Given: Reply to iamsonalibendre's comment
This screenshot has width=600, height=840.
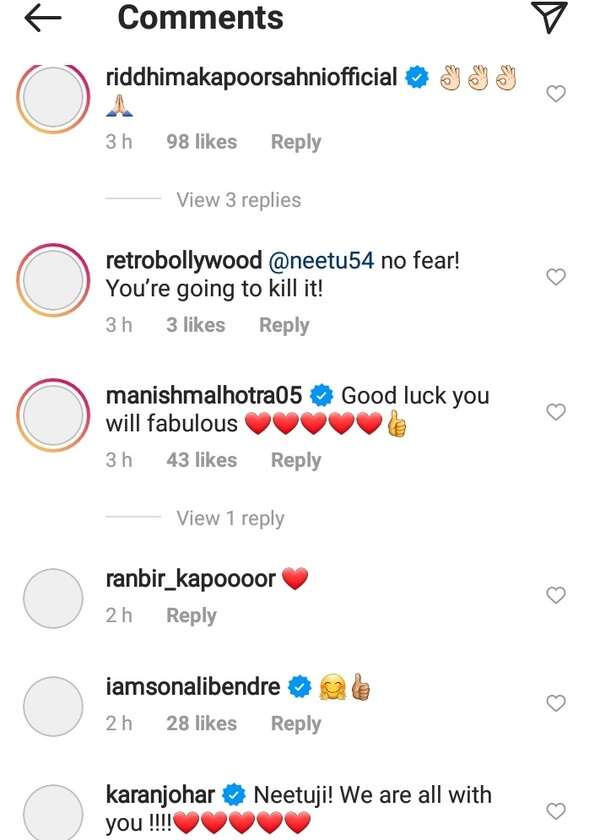Looking at the screenshot, I should (295, 723).
